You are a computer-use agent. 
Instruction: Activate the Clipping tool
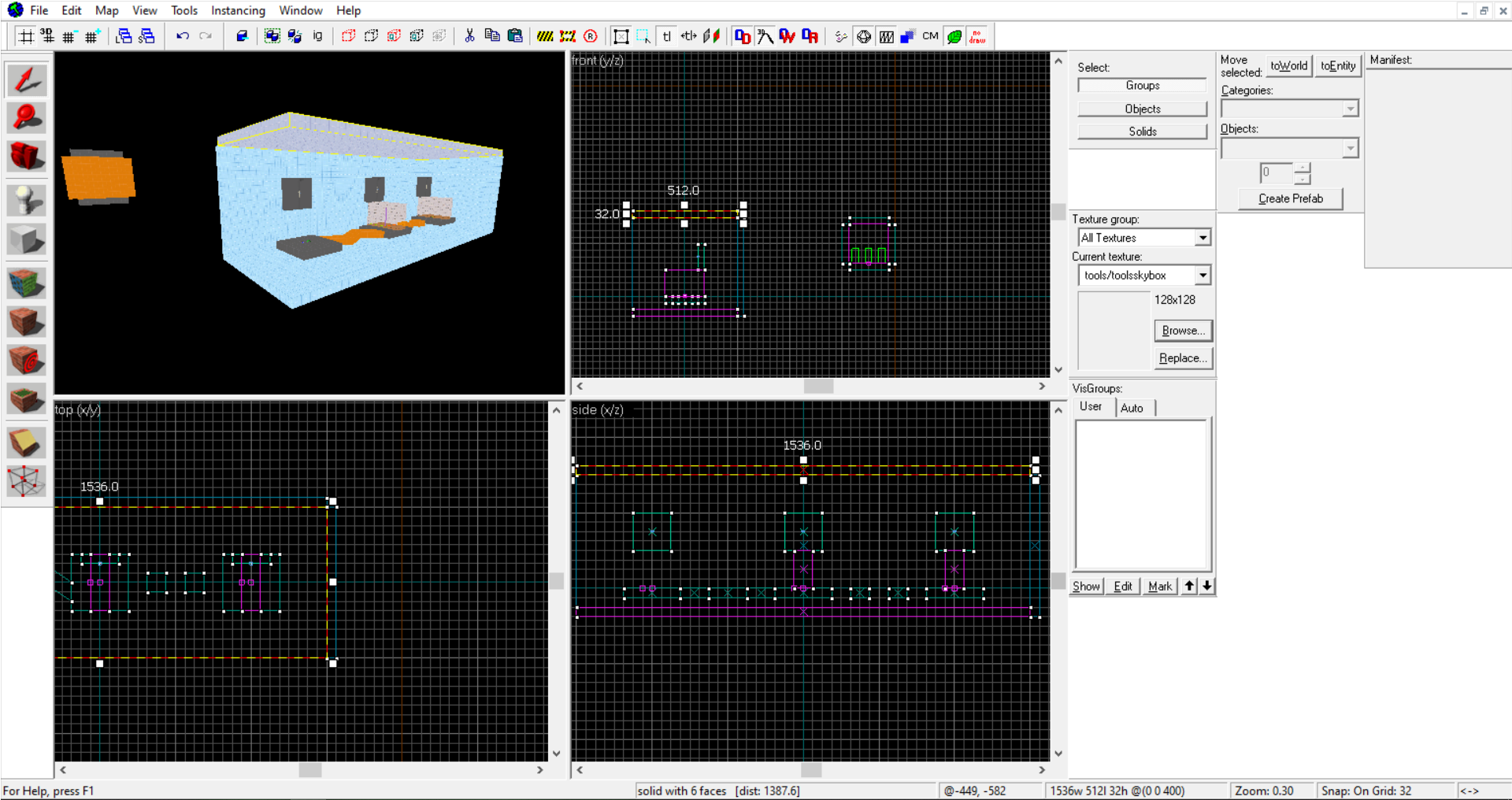[x=27, y=443]
